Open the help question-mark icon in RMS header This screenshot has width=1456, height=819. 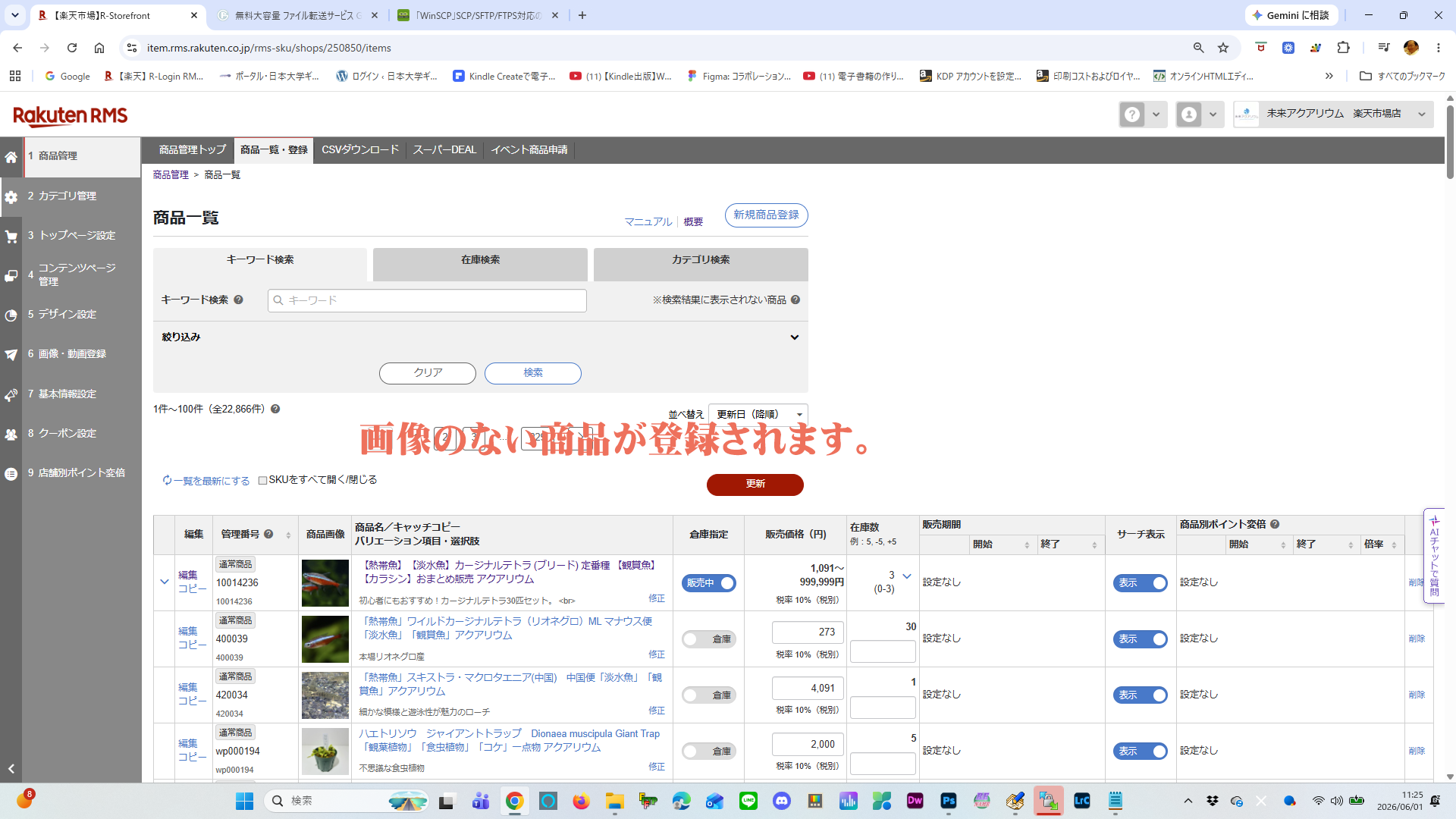(1132, 115)
